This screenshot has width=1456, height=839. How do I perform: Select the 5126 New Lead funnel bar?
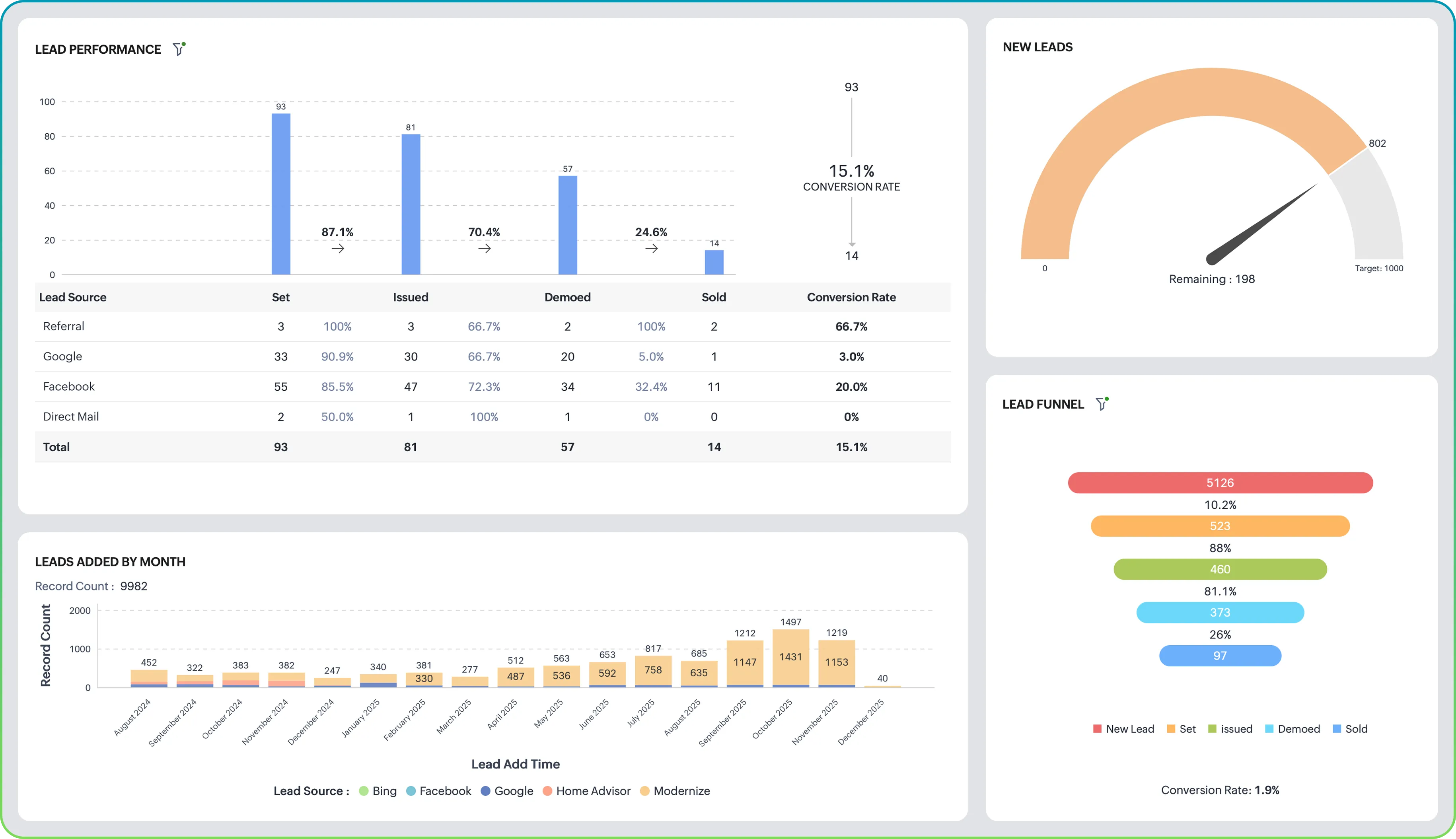[x=1220, y=483]
